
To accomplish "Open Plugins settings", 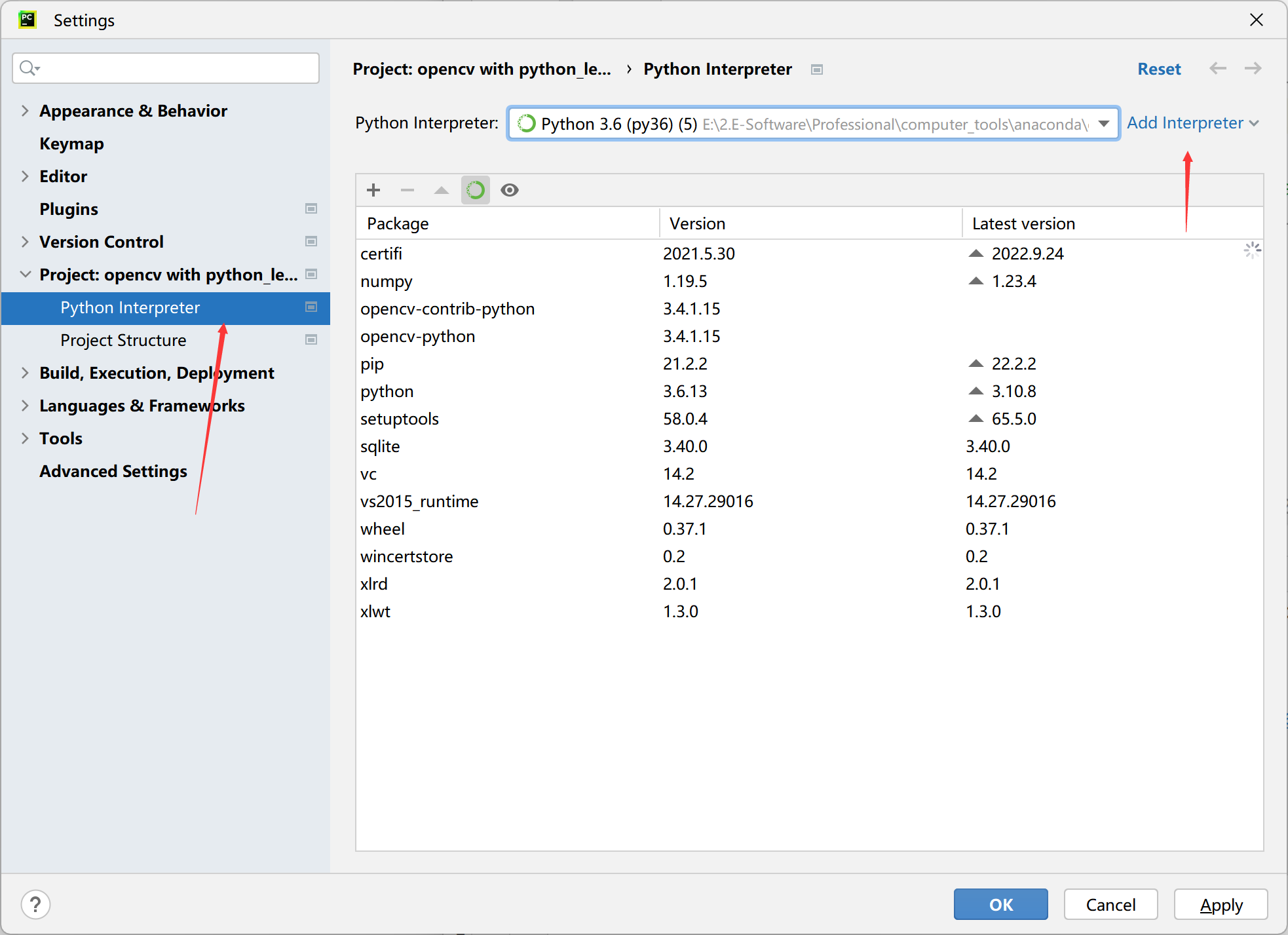I will 69,209.
